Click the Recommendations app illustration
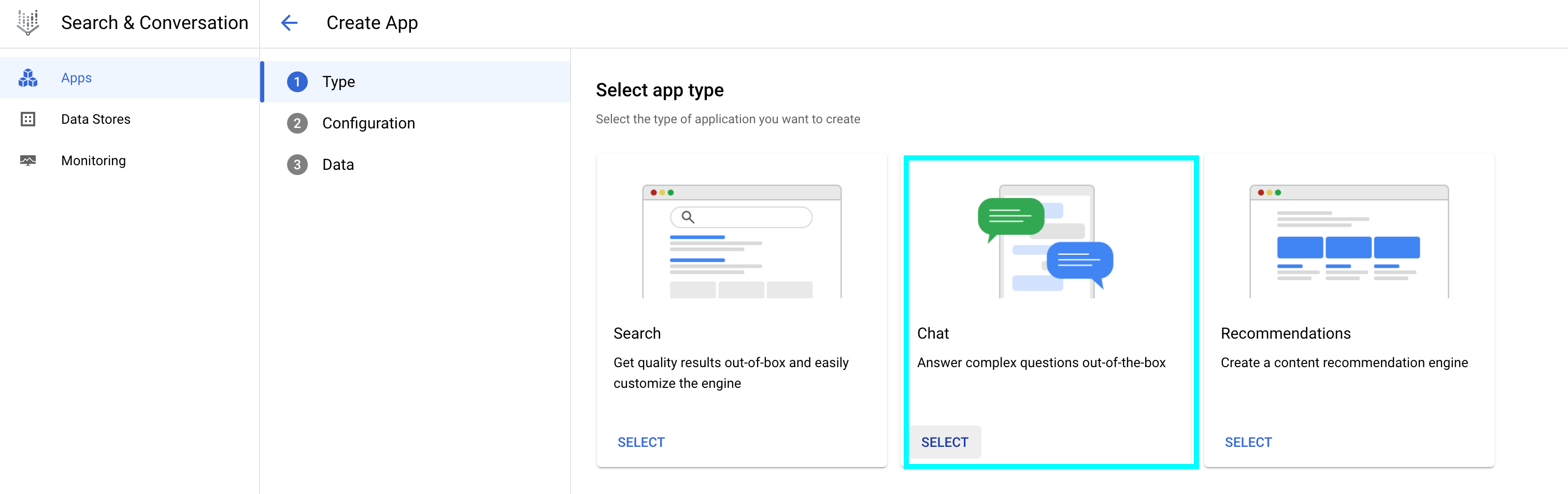Viewport: 1568px width, 494px height. 1348,241
